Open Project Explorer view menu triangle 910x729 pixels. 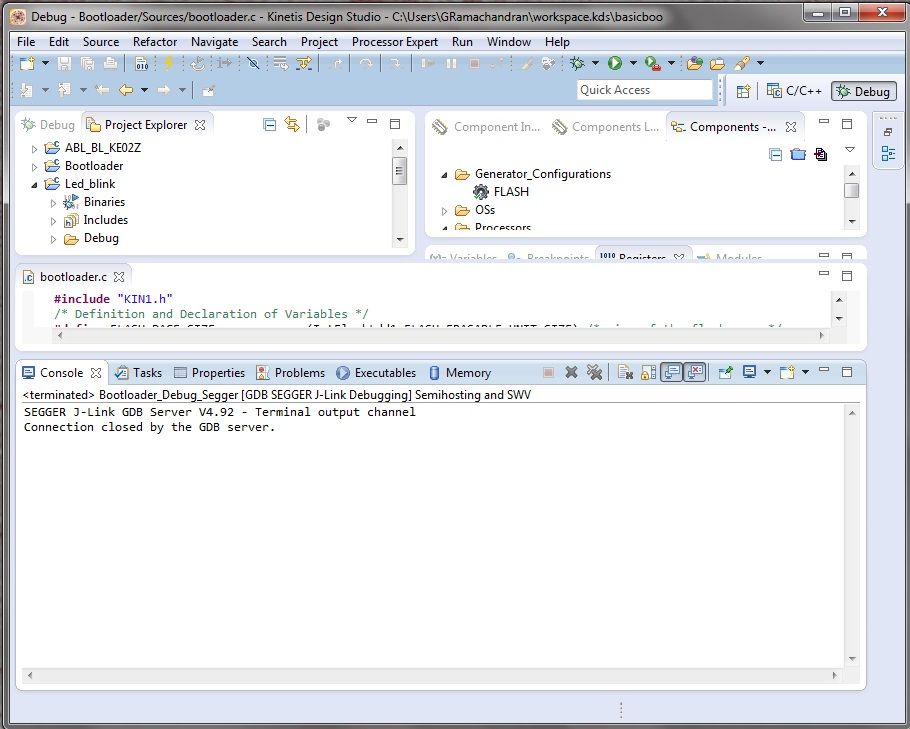351,120
